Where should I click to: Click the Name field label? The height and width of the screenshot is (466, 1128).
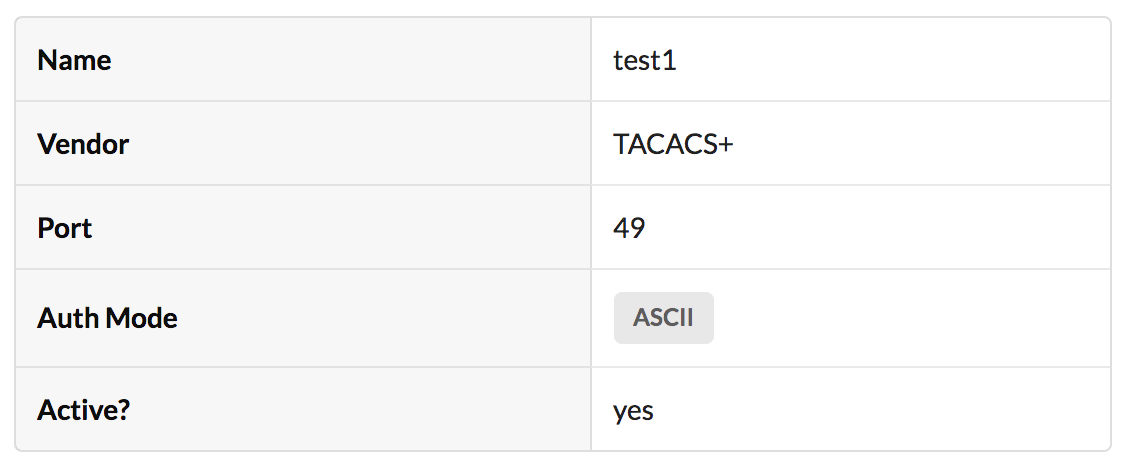click(x=74, y=60)
